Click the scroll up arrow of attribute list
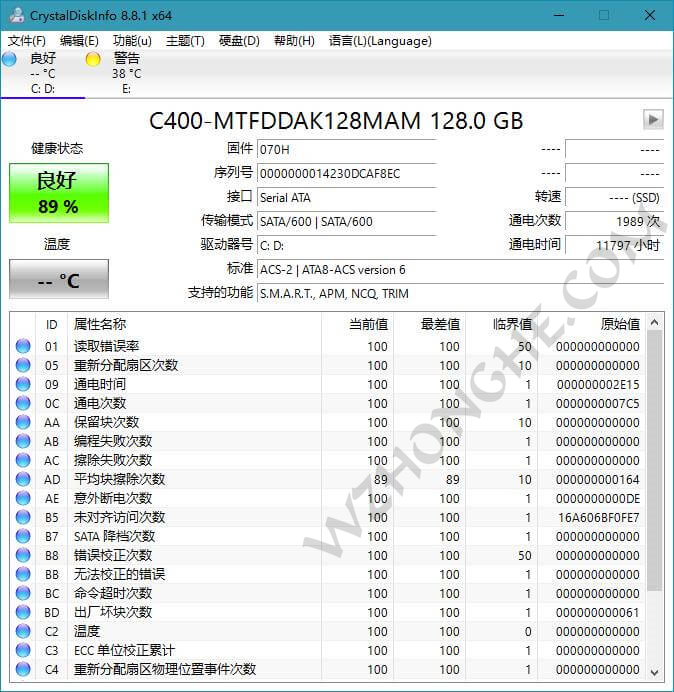This screenshot has width=674, height=692. (x=655, y=323)
